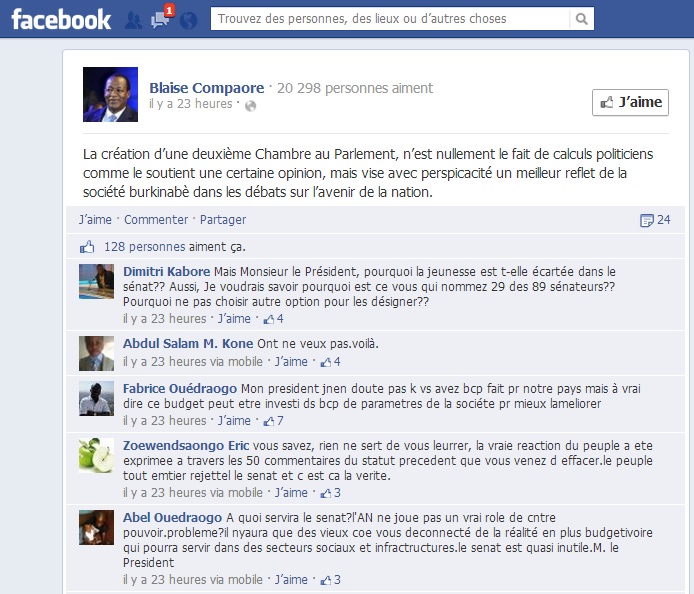The image size is (694, 594).
Task: Open the globe notifications icon
Action: 188,20
